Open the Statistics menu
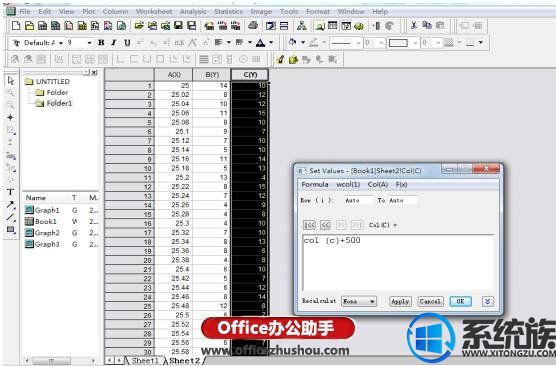 coord(228,12)
